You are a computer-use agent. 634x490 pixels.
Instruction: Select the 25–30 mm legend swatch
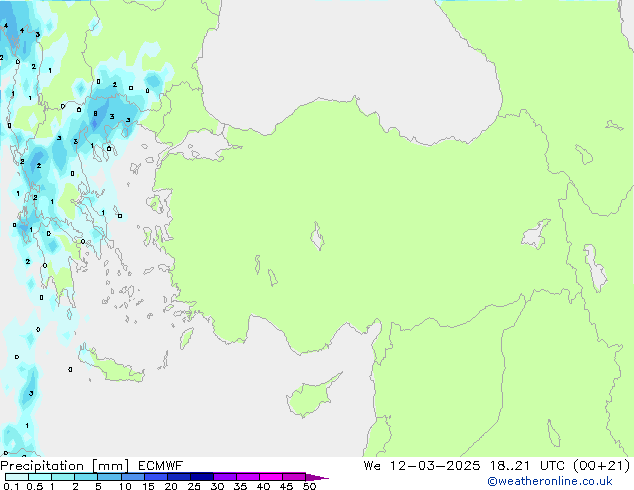pos(202,477)
